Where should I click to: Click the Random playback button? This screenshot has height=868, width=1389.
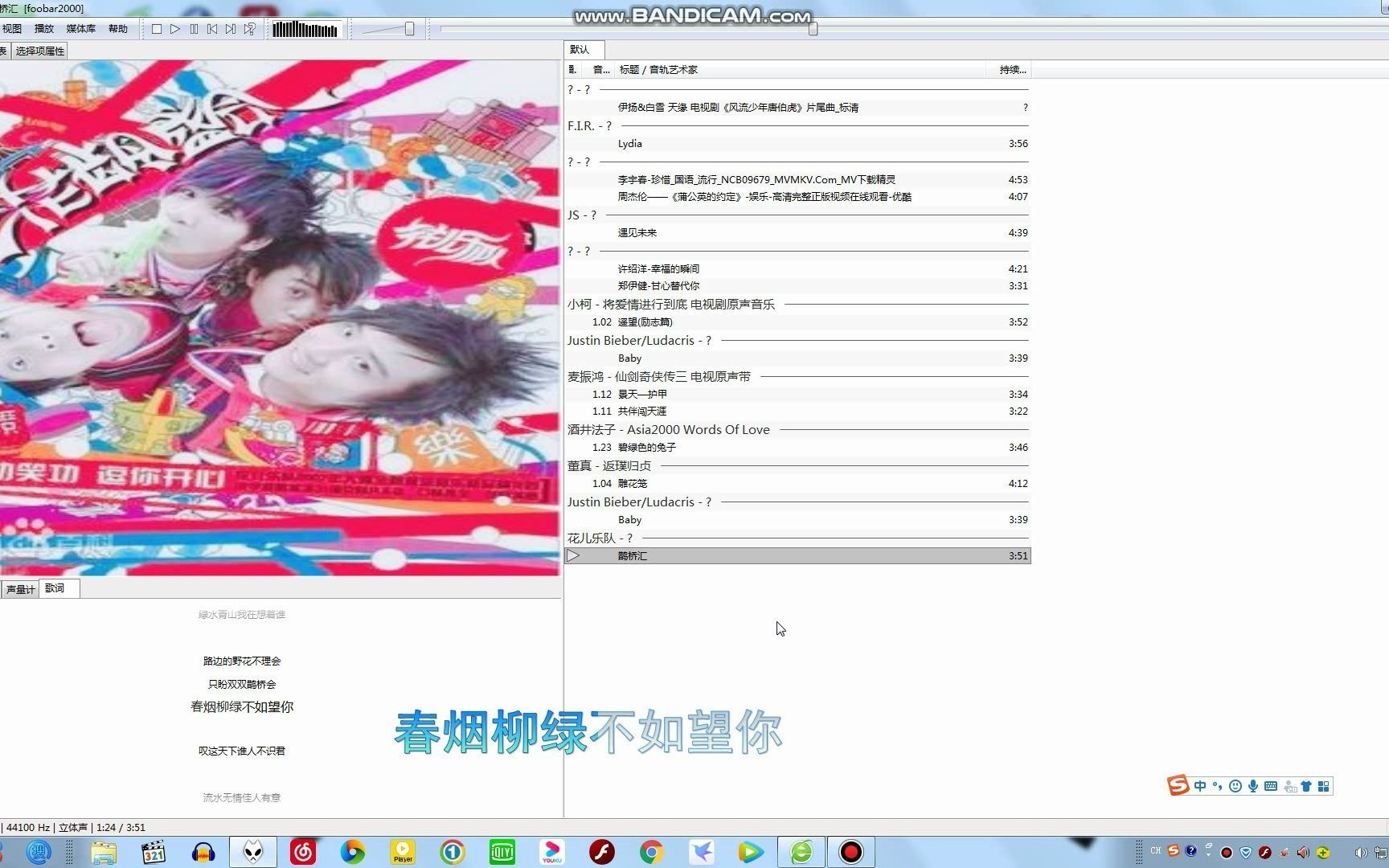(250, 29)
